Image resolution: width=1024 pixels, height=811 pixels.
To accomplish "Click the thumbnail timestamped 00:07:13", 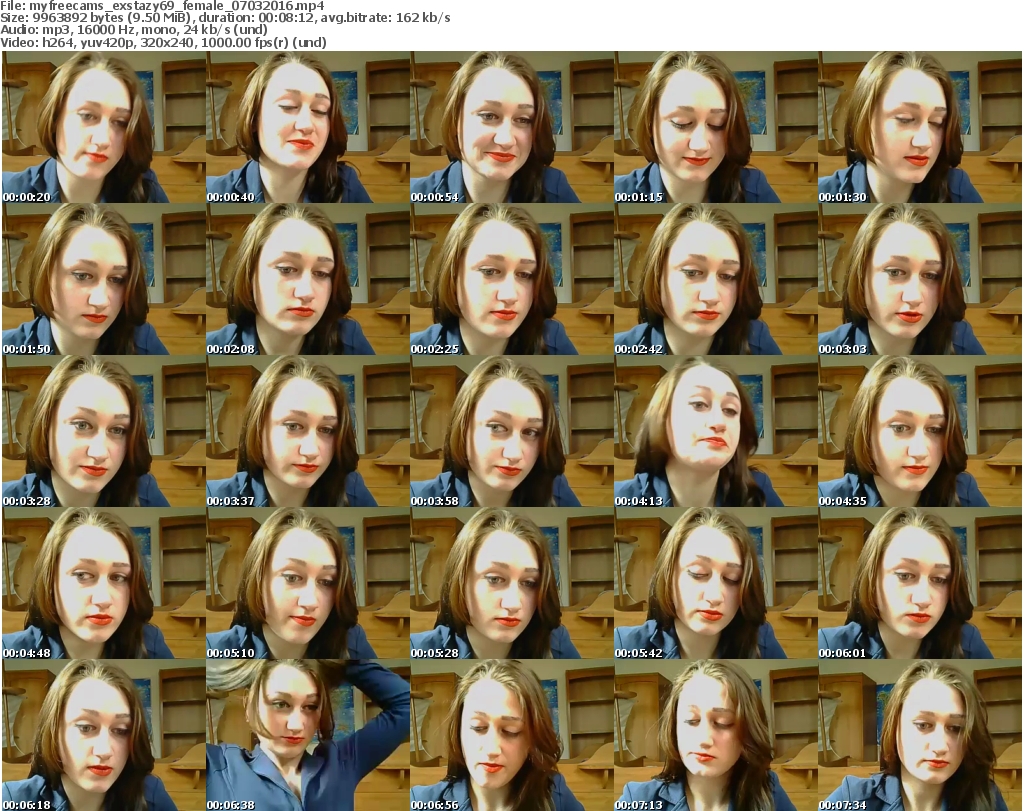I will (715, 735).
